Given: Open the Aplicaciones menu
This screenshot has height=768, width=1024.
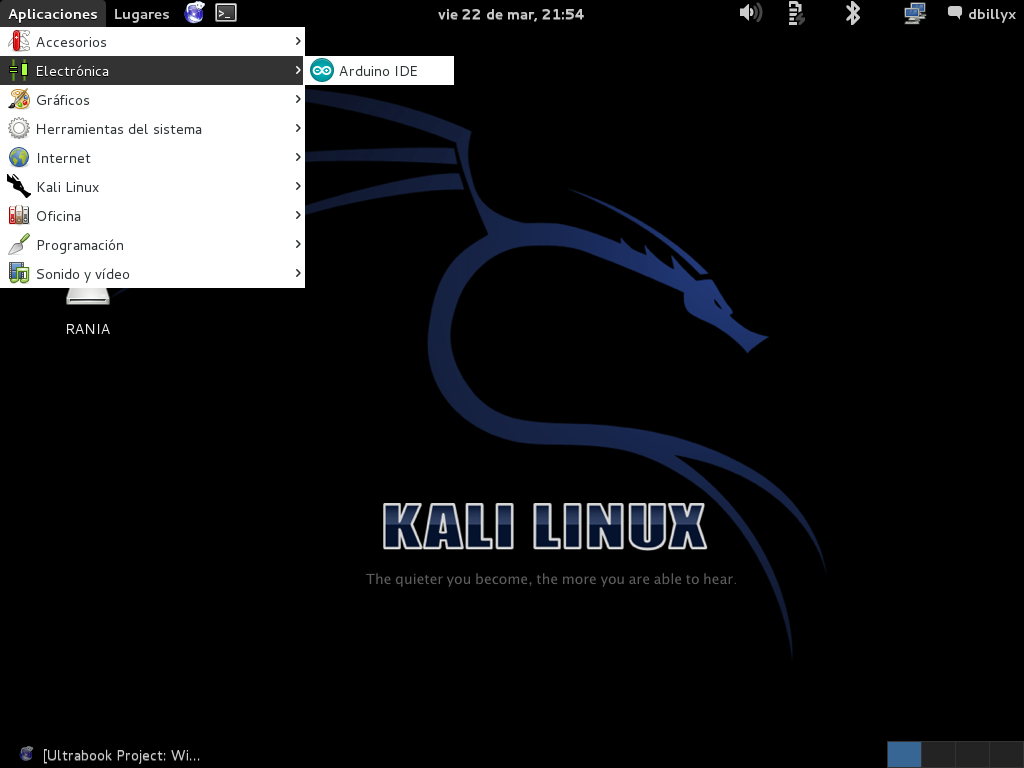Looking at the screenshot, I should tap(53, 13).
